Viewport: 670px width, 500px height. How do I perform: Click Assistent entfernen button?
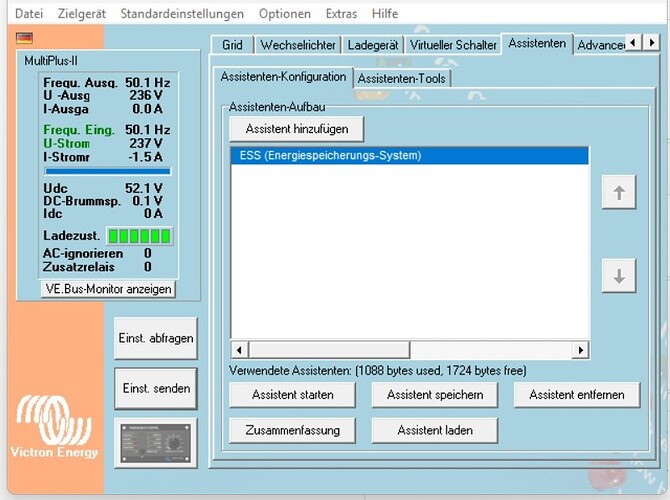[x=577, y=394]
